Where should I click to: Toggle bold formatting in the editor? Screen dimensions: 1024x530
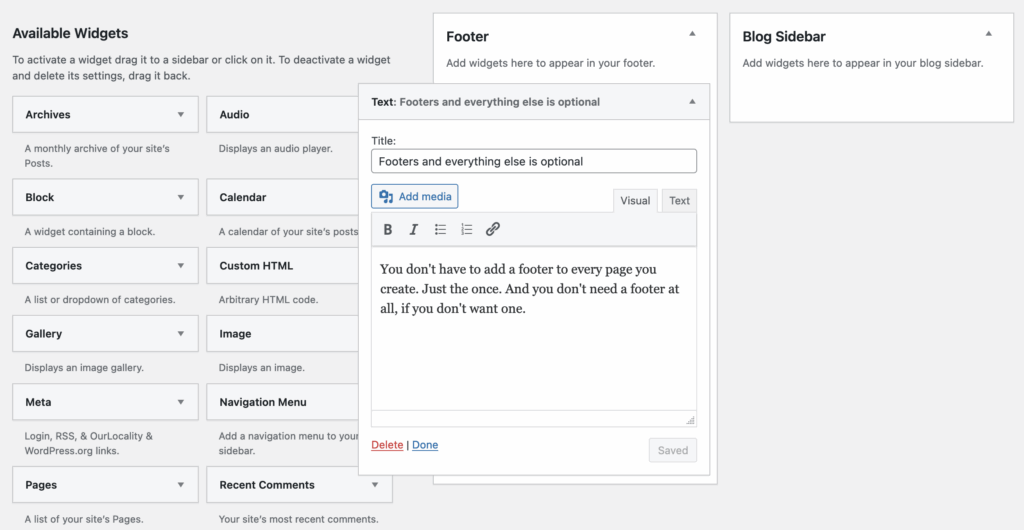(389, 229)
